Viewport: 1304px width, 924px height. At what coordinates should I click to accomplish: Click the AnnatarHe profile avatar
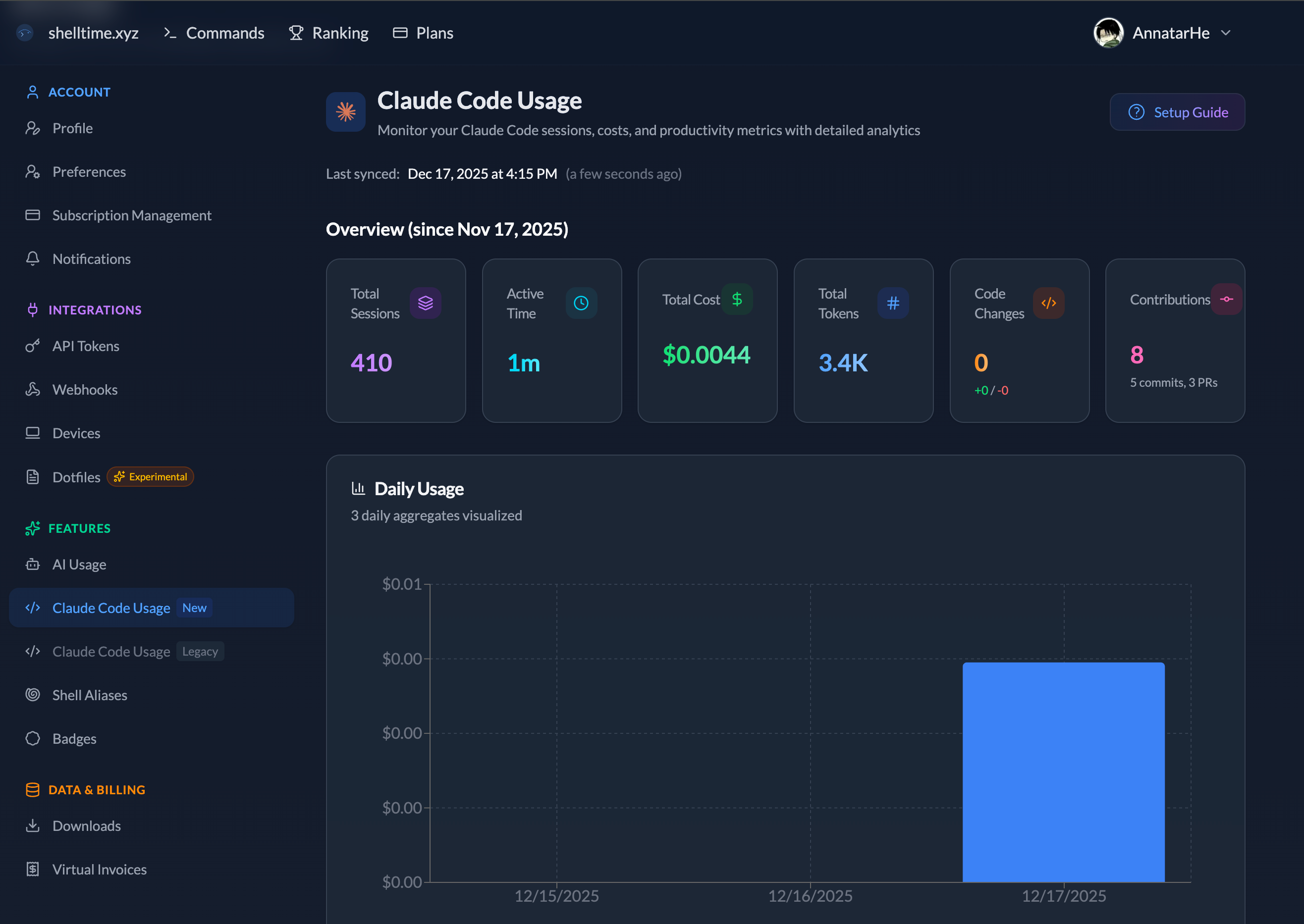point(1108,33)
